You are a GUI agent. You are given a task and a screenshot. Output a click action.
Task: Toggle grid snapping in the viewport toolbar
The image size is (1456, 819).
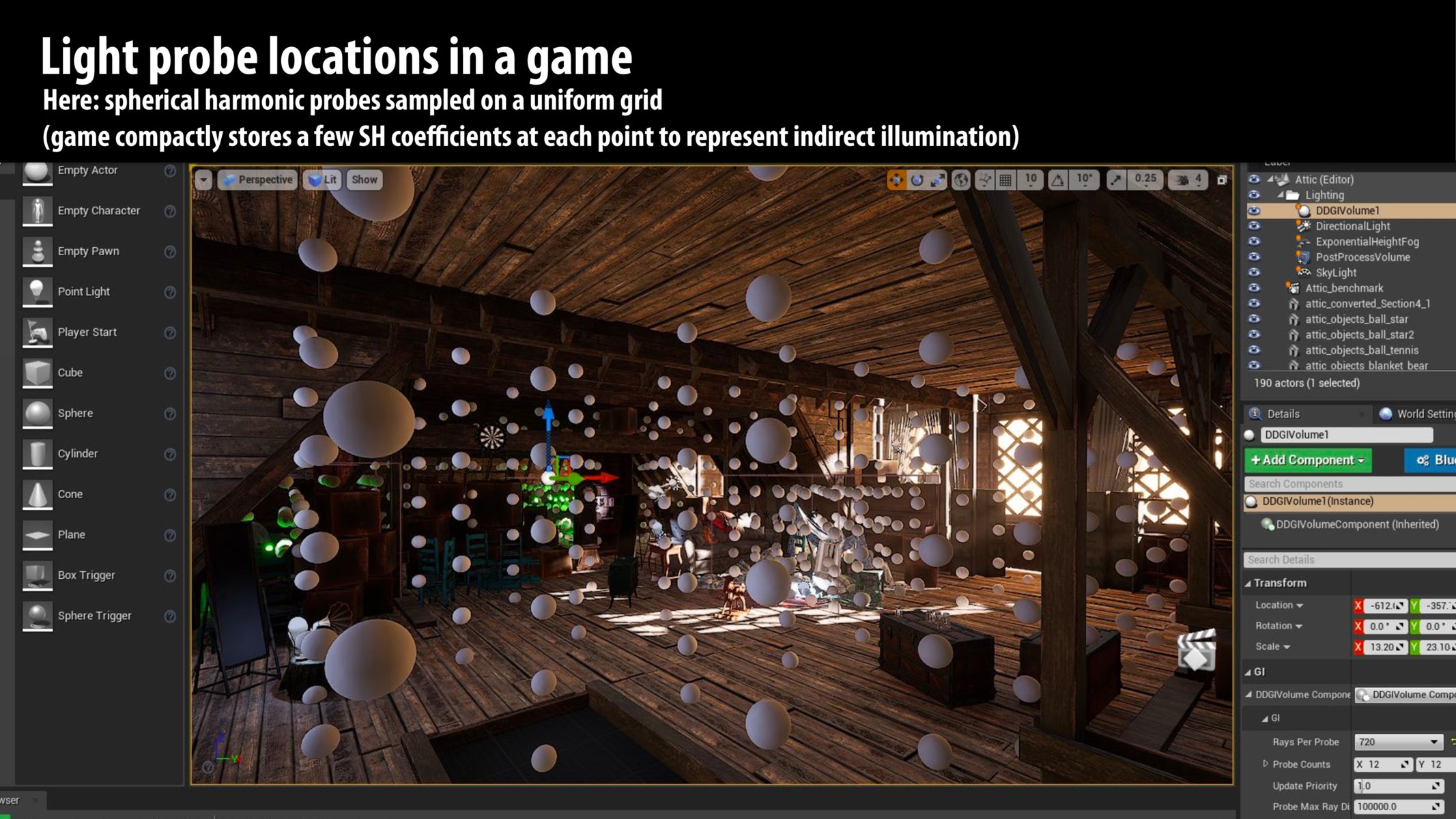coord(1006,180)
